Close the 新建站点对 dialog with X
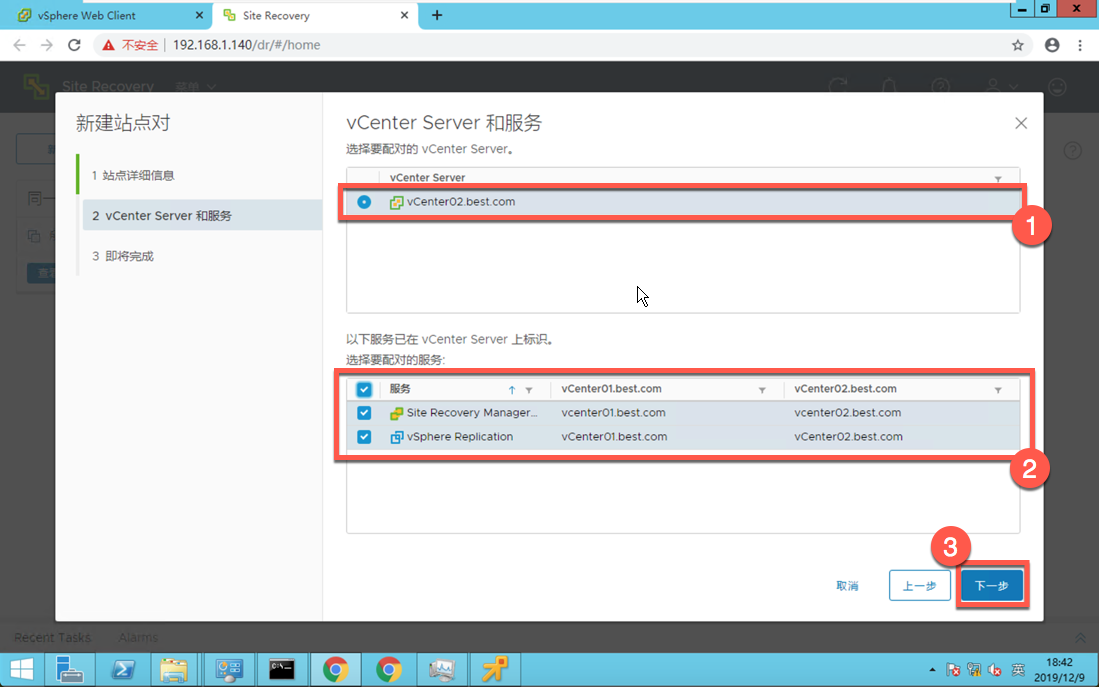1099x687 pixels. click(x=1020, y=123)
